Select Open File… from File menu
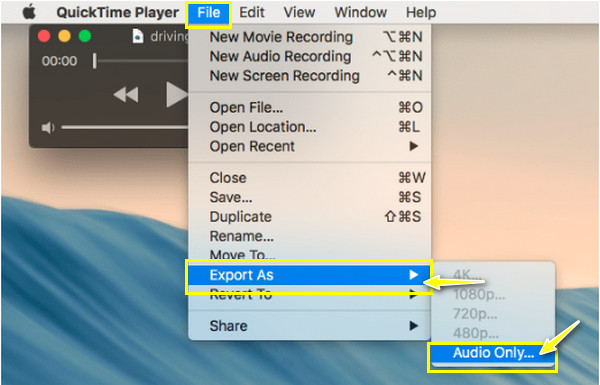 click(x=310, y=108)
